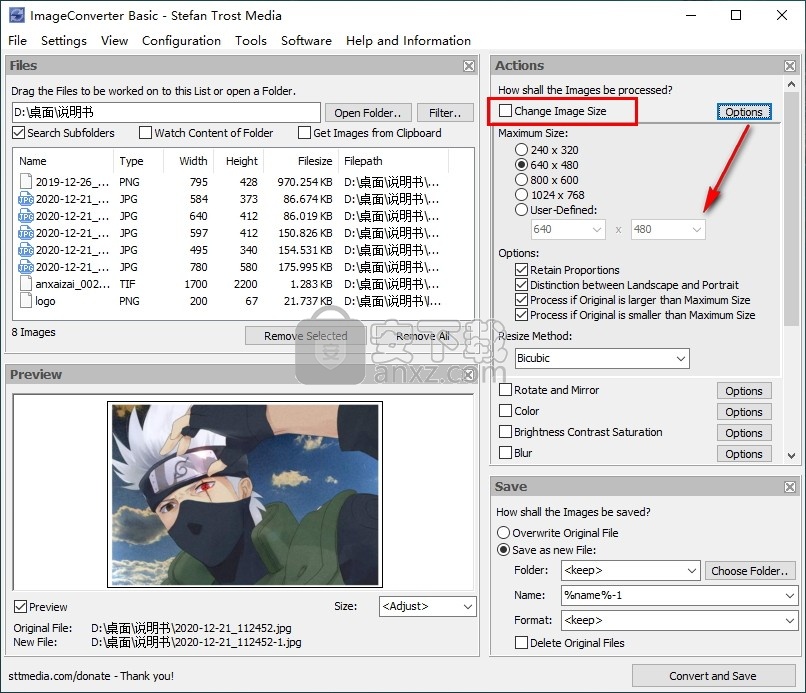Open the Software menu
Image resolution: width=806 pixels, height=693 pixels.
pyautogui.click(x=306, y=41)
